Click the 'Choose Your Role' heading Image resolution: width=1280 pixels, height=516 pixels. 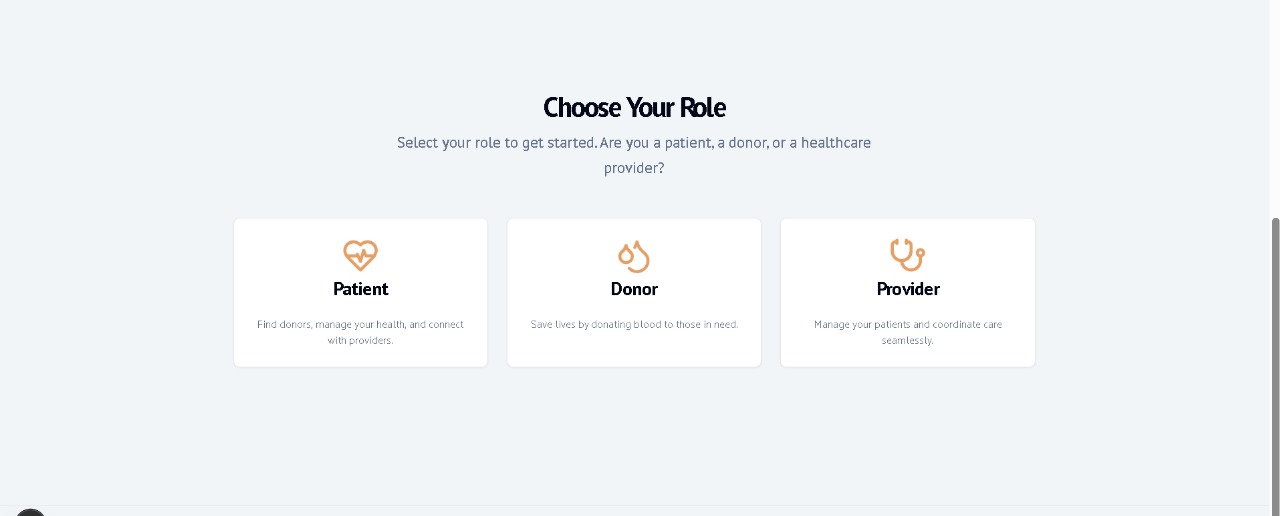pos(634,107)
